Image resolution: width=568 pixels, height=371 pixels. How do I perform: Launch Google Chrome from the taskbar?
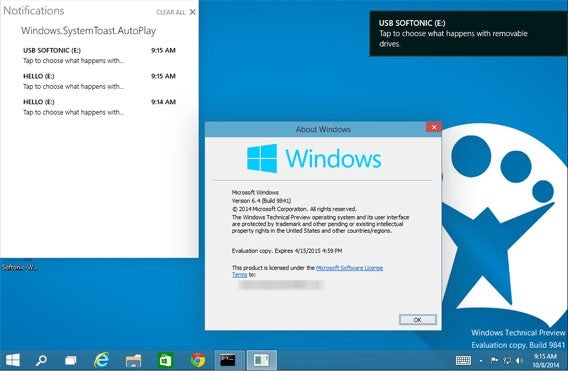(198, 360)
